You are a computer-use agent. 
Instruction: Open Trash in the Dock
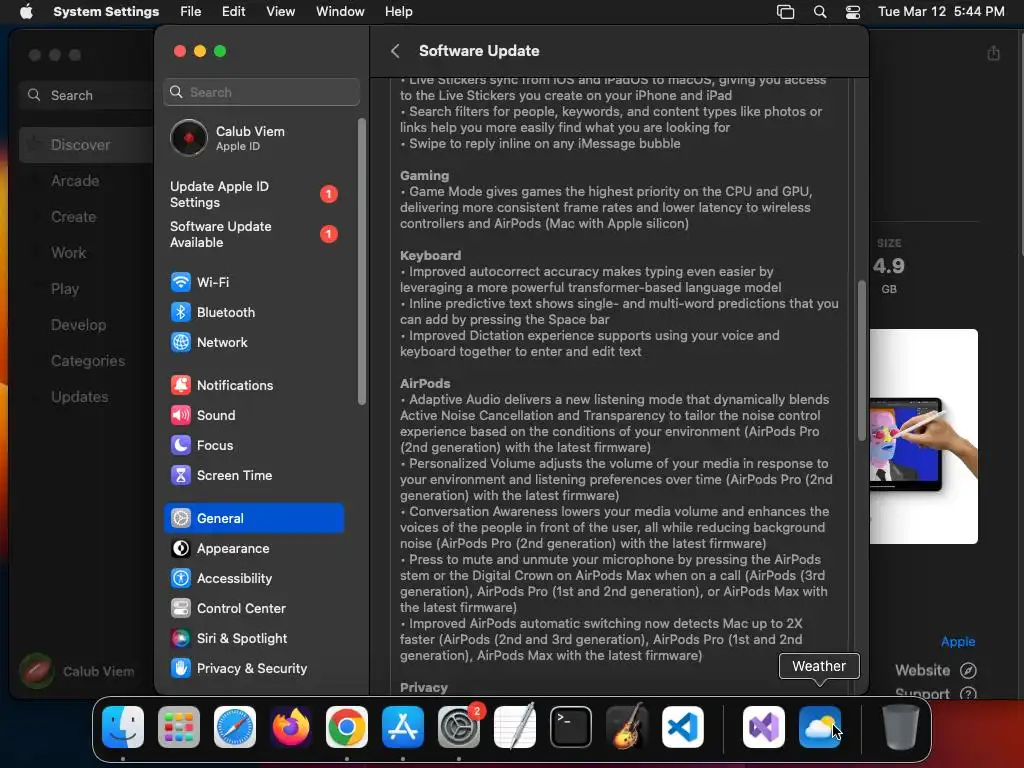point(901,727)
